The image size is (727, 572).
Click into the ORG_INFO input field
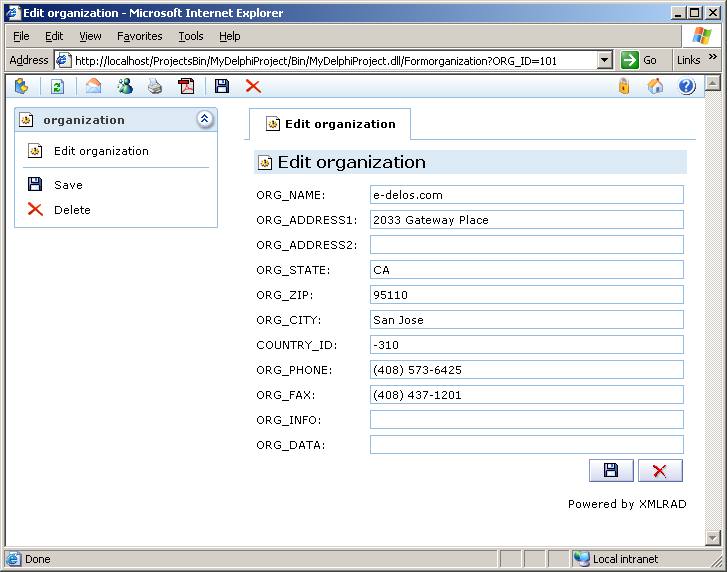tap(526, 420)
